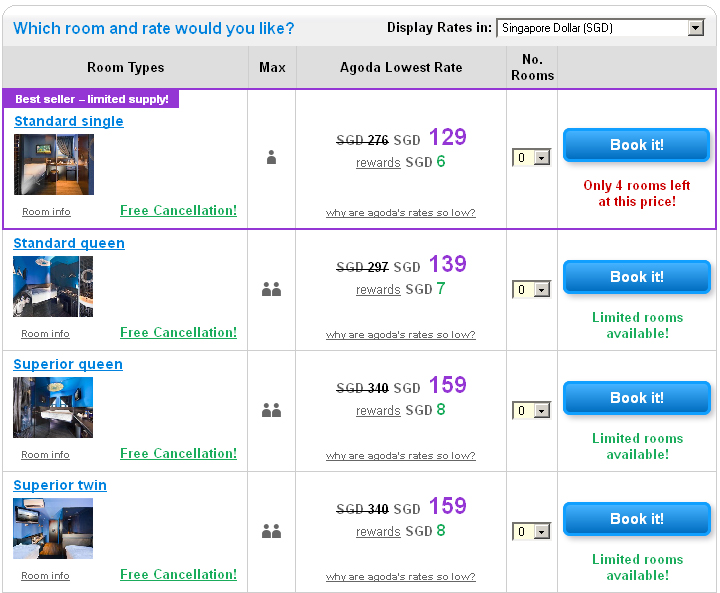Image resolution: width=720 pixels, height=593 pixels.
Task: Open rewards link for Superior queen
Action: coord(378,411)
